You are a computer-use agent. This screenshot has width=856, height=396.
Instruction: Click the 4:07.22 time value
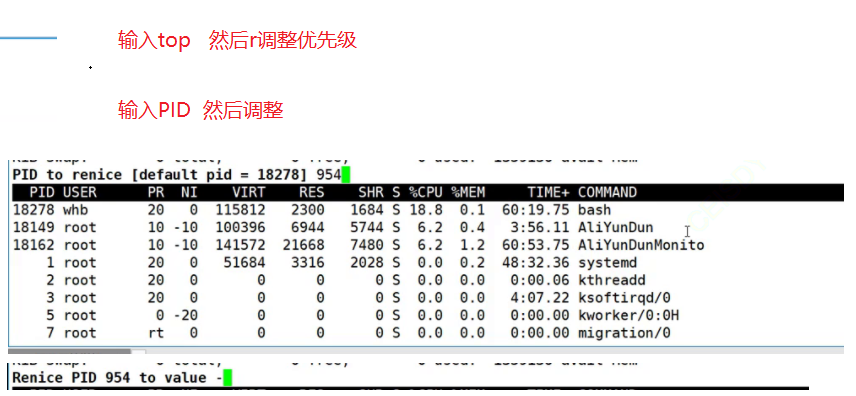pyautogui.click(x=540, y=298)
